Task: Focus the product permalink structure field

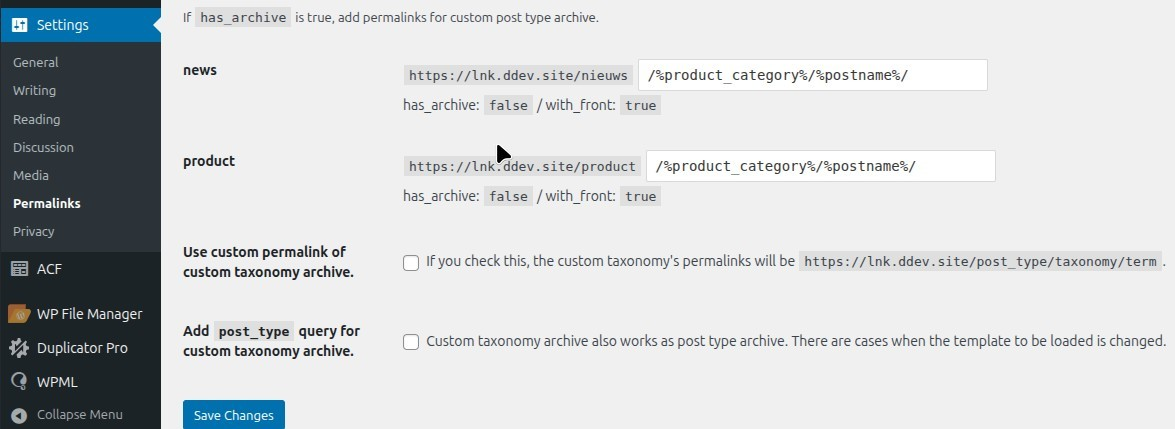Action: (x=820, y=166)
